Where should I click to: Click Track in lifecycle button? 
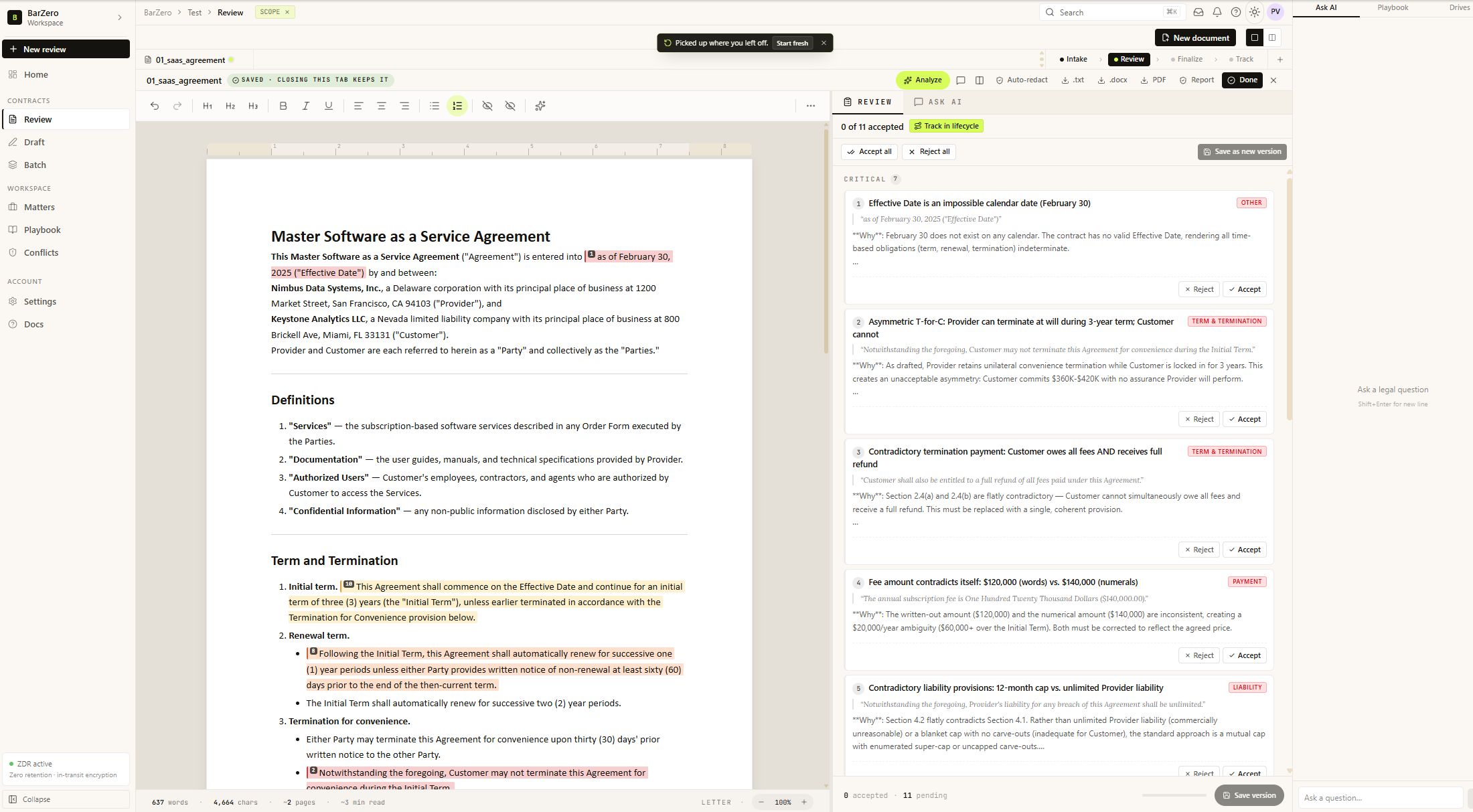946,126
